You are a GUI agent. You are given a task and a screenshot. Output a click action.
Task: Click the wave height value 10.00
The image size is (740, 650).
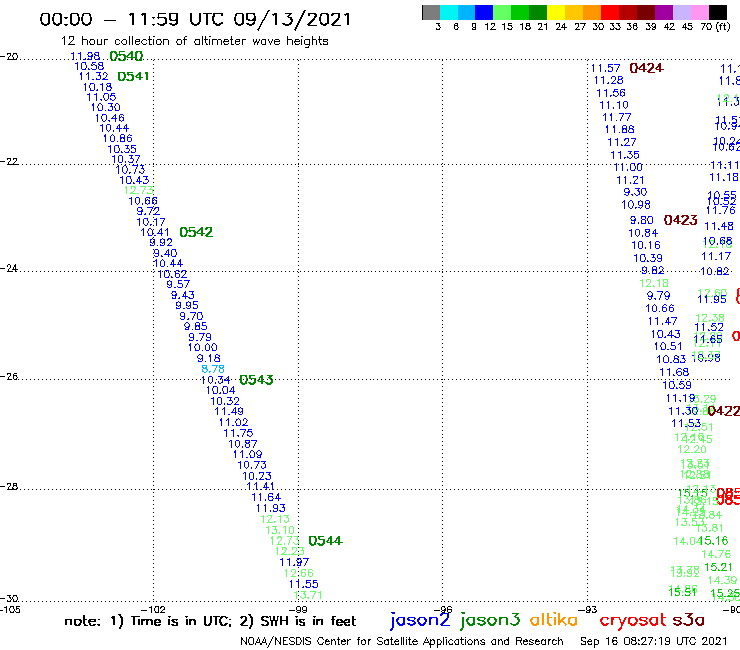tap(203, 347)
